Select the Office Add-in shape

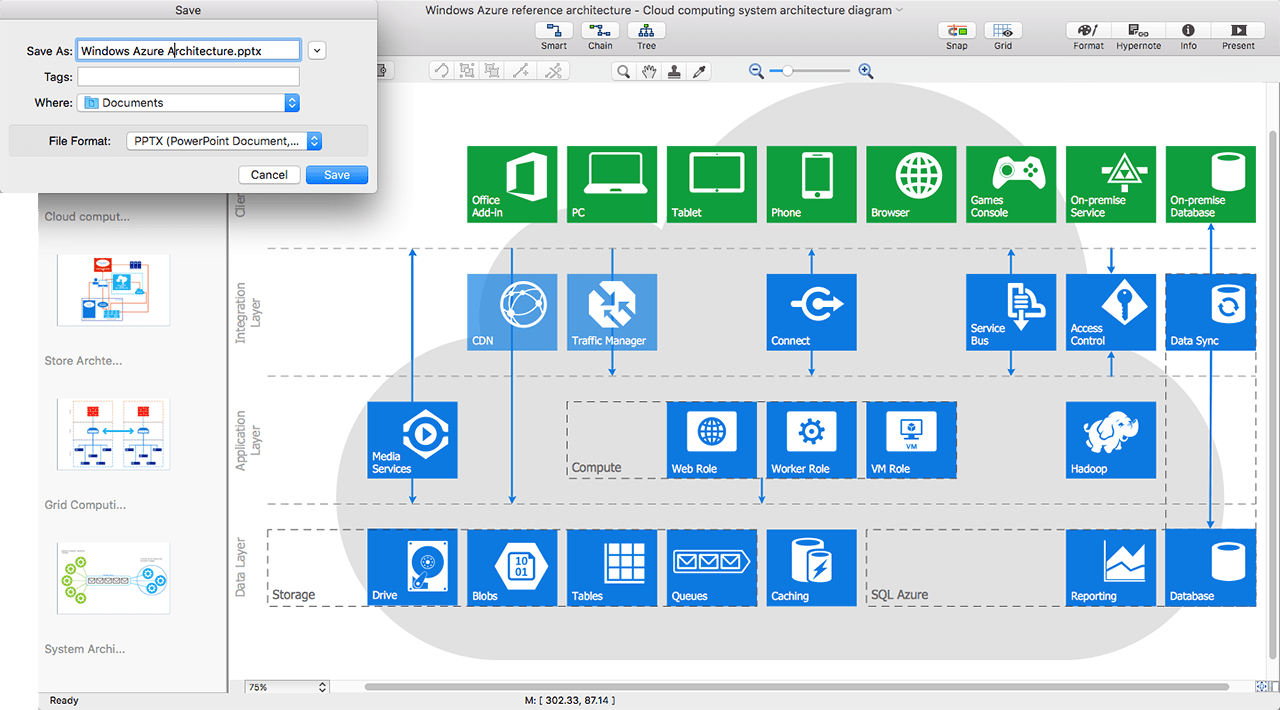click(512, 184)
